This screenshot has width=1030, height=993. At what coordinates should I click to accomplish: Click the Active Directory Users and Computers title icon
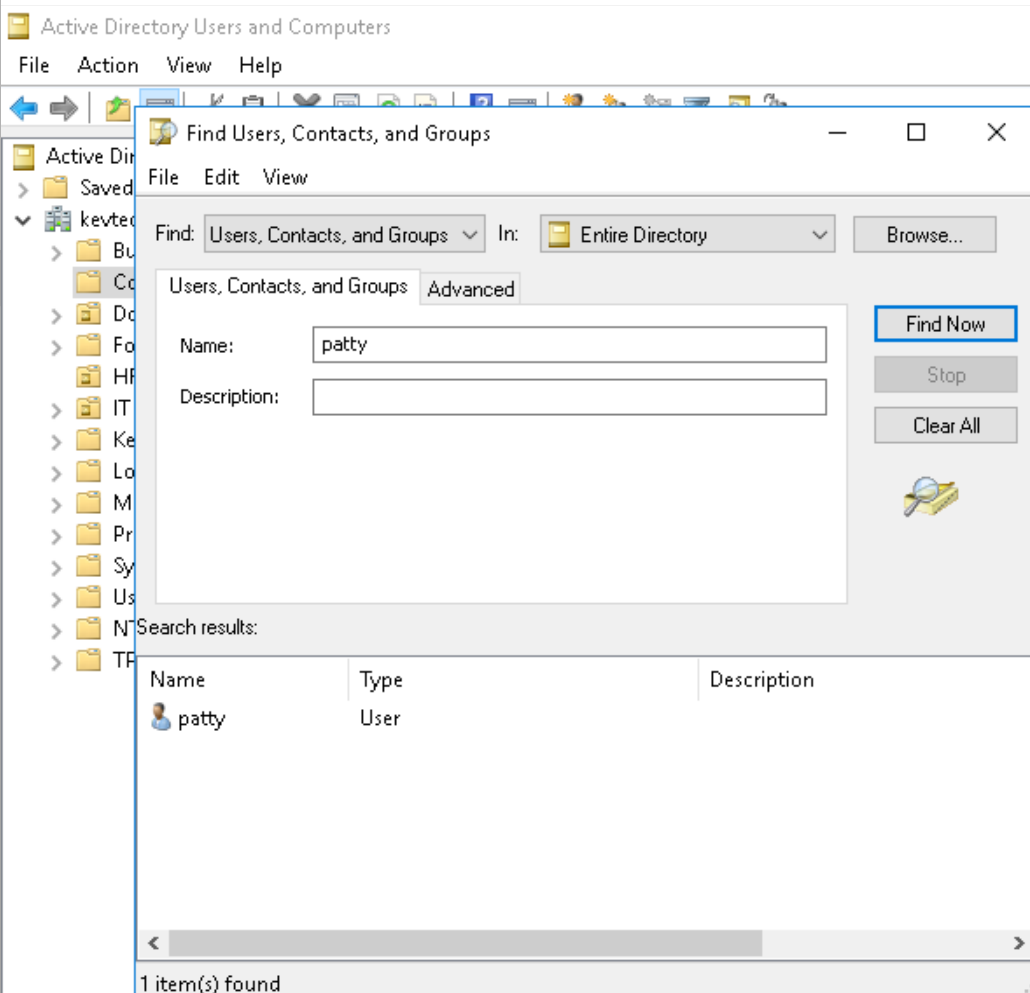click(x=18, y=26)
